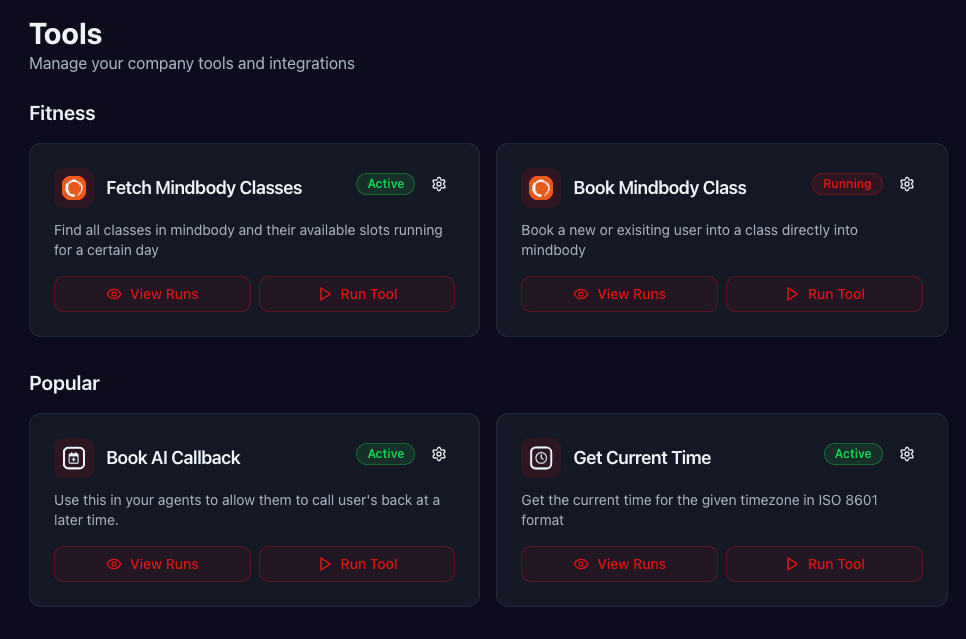View Runs for Get Current Time
This screenshot has width=966, height=639.
pyautogui.click(x=619, y=564)
